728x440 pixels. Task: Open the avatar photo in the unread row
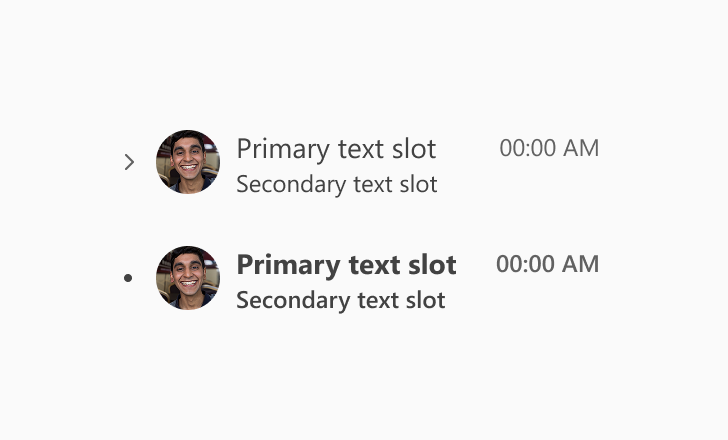tap(188, 278)
